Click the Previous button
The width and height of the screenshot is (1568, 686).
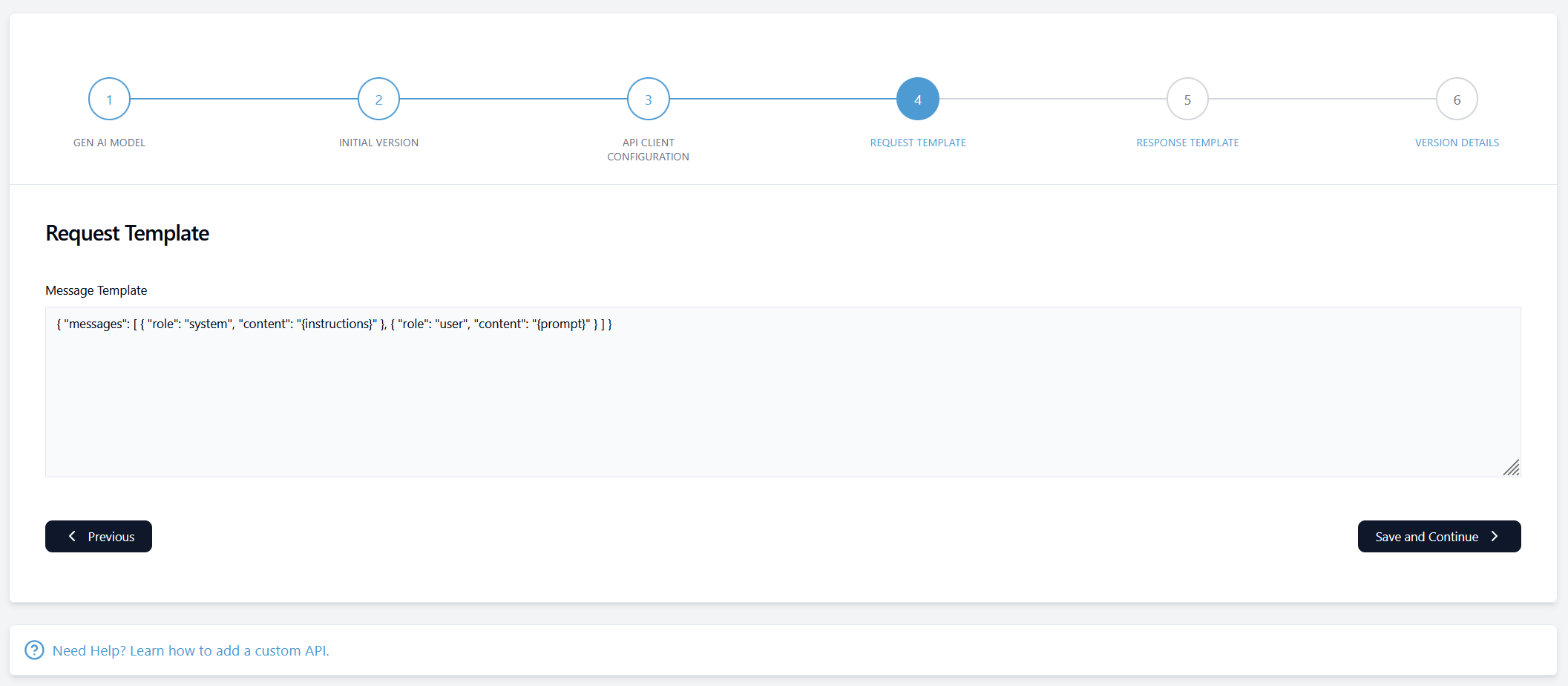[x=98, y=536]
